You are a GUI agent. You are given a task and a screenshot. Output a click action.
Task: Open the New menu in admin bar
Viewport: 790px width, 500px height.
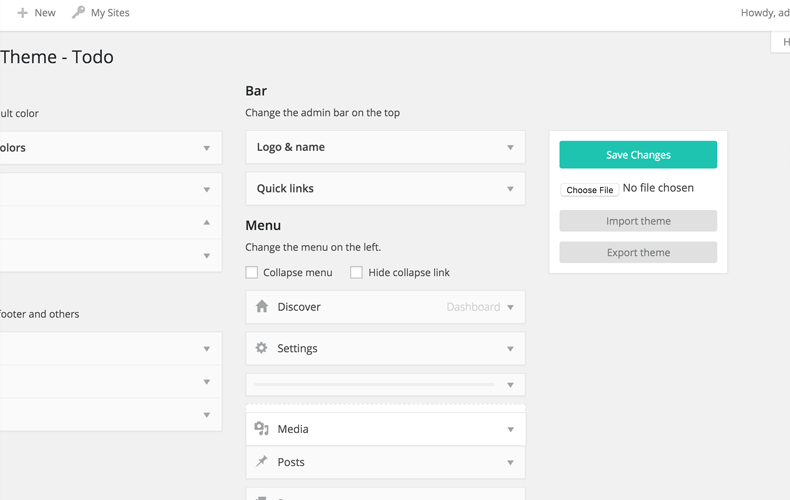[45, 13]
